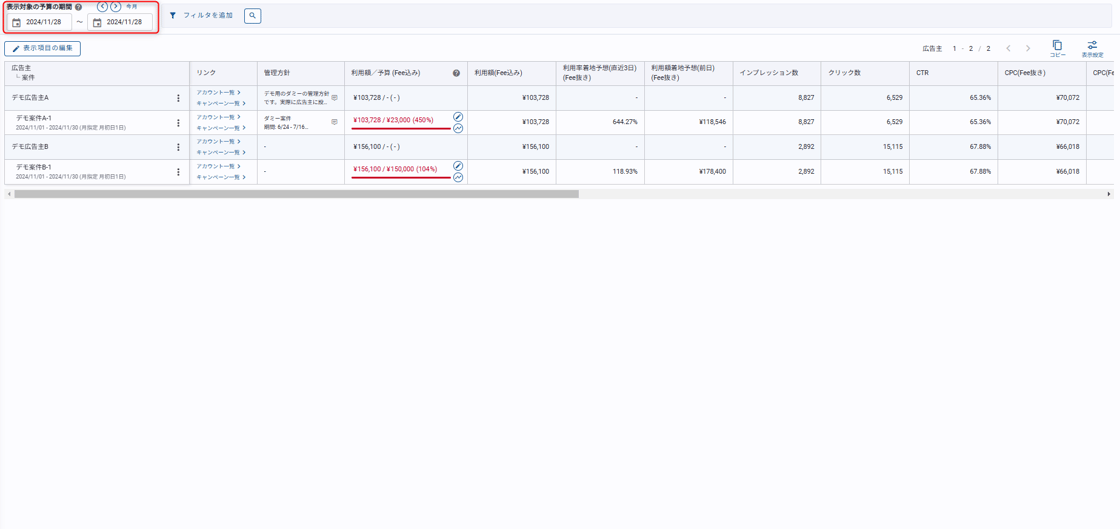Open キャンペーン一覧 link for デモ広告主B

220,153
